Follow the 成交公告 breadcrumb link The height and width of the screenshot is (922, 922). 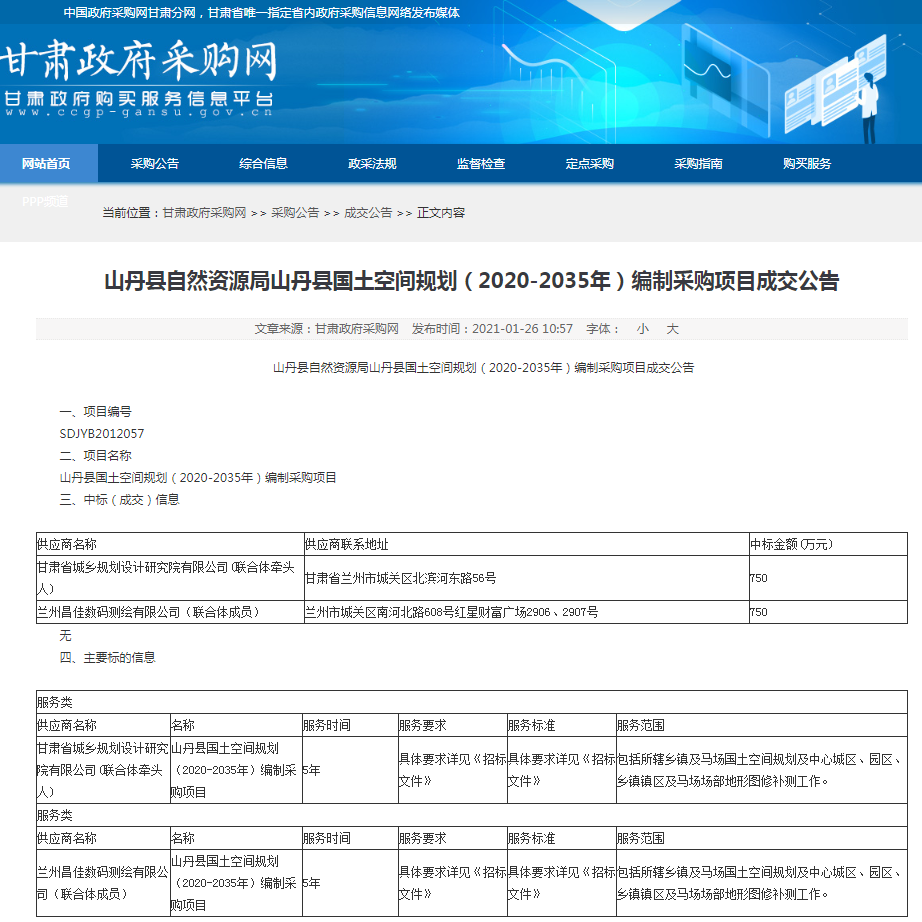click(368, 213)
